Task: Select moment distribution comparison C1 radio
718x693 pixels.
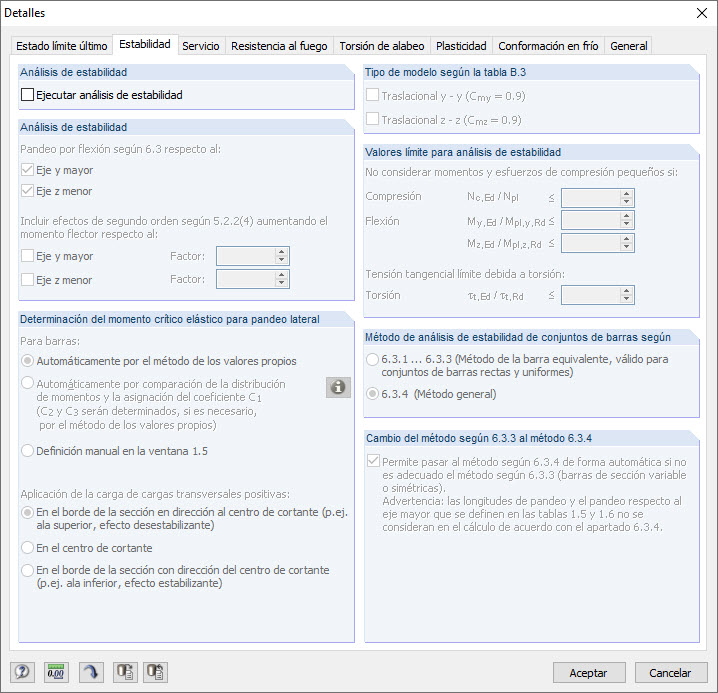Action: [x=27, y=383]
